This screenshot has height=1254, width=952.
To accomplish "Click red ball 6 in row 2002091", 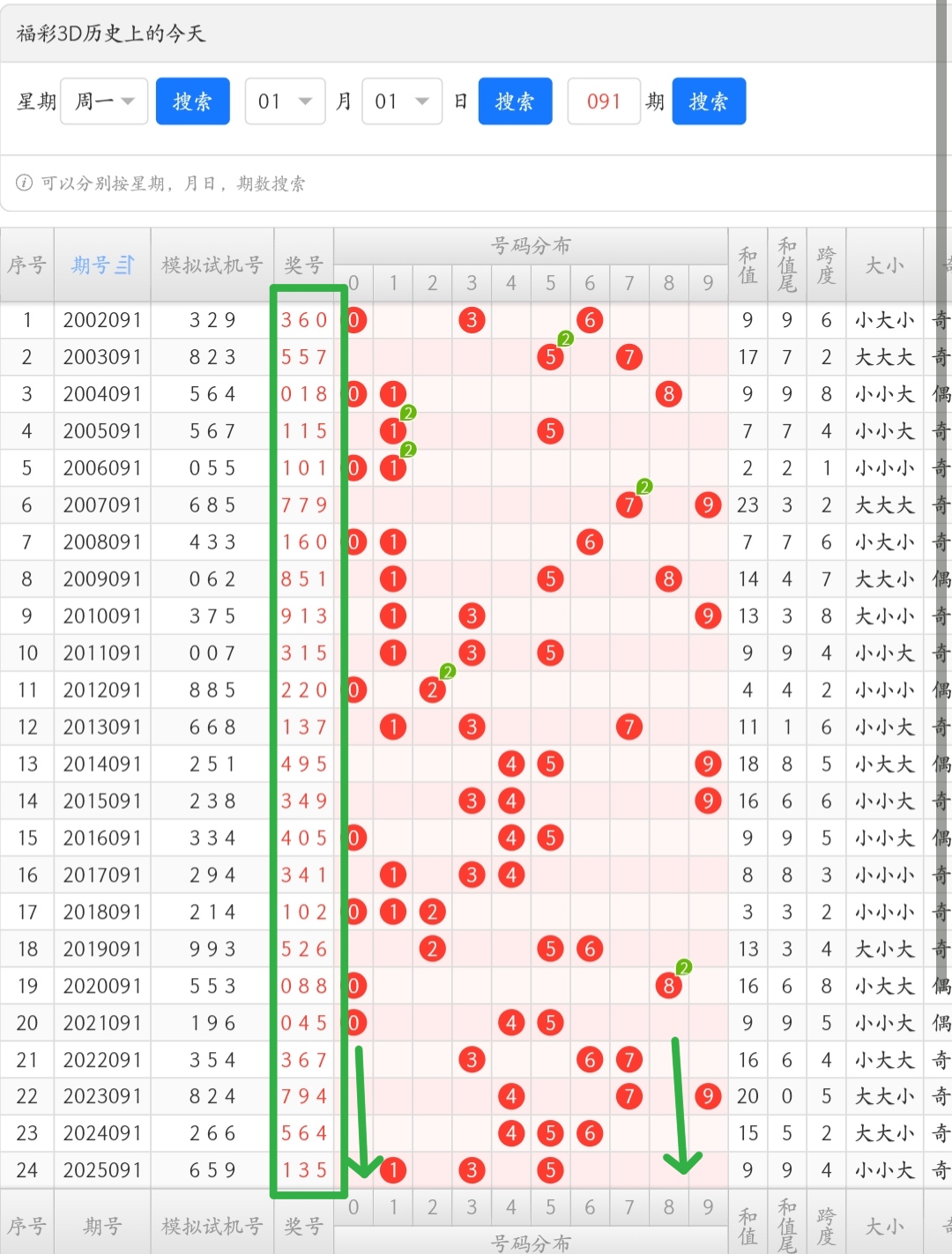I will 590,320.
